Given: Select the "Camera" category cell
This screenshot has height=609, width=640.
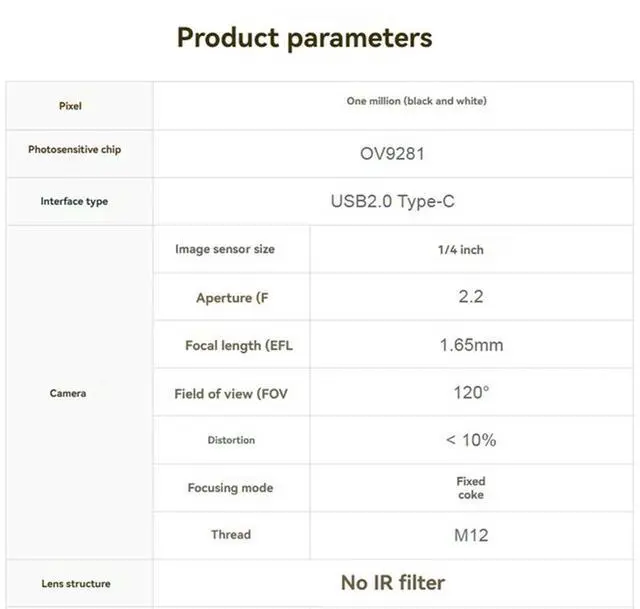Looking at the screenshot, I should click(x=68, y=393).
